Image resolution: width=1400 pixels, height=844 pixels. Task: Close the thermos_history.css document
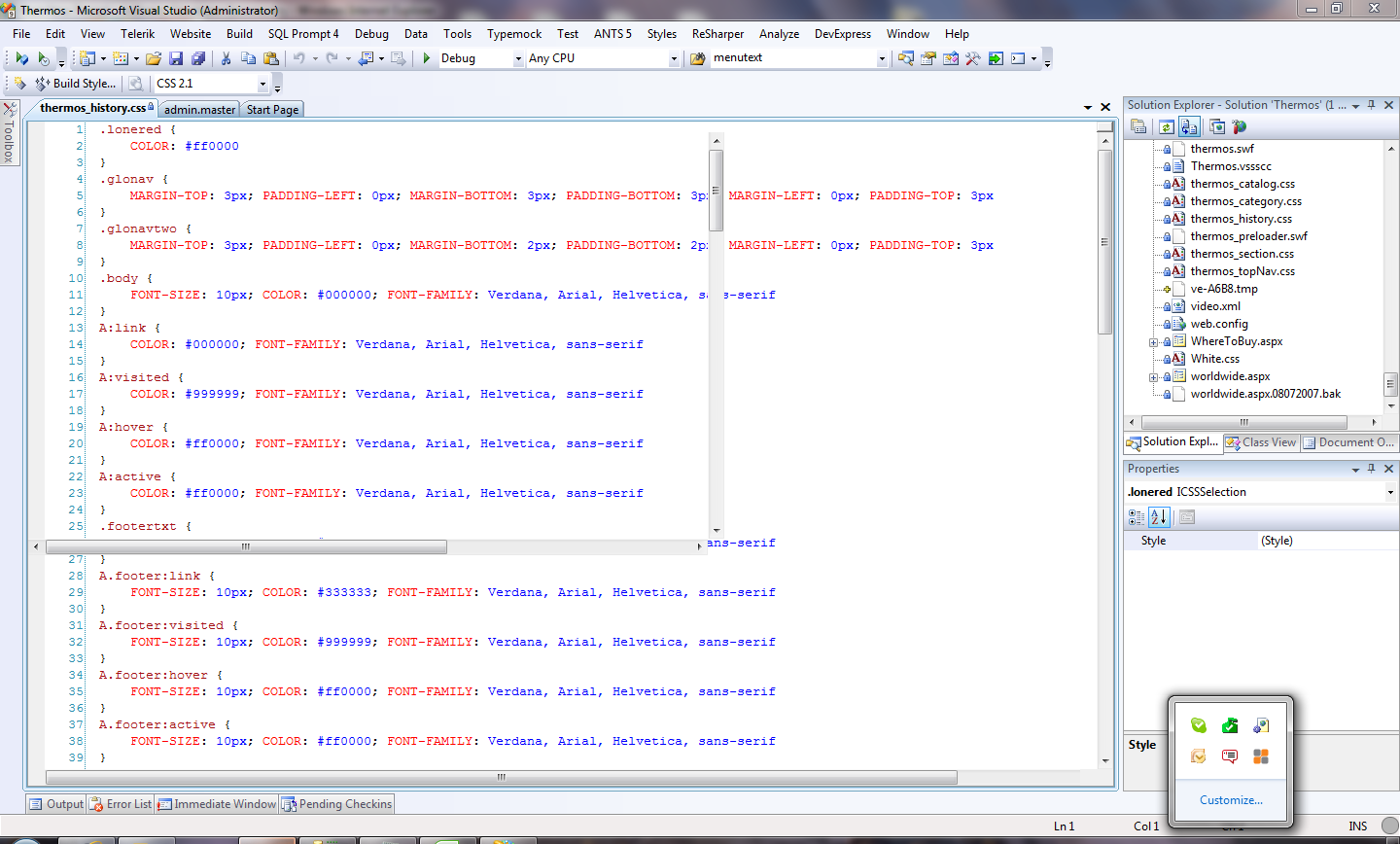(x=1105, y=108)
